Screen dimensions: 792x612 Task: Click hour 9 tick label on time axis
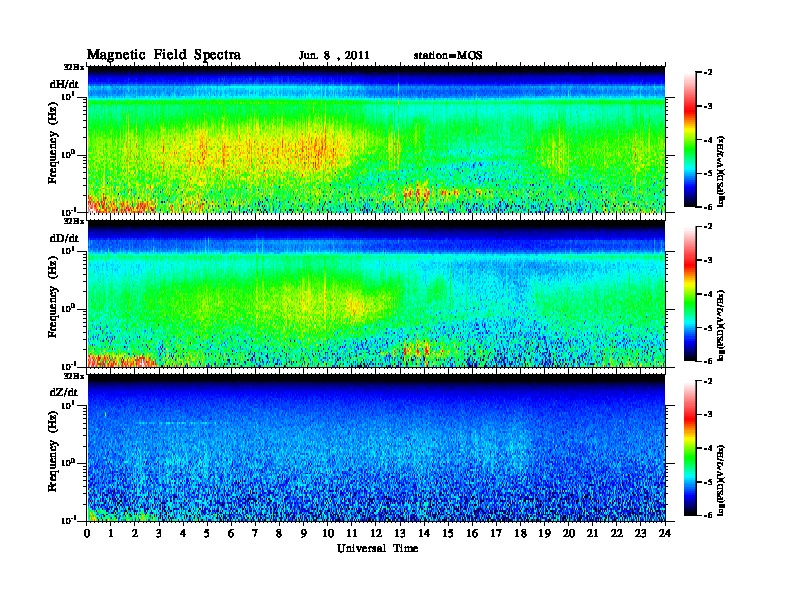click(304, 534)
